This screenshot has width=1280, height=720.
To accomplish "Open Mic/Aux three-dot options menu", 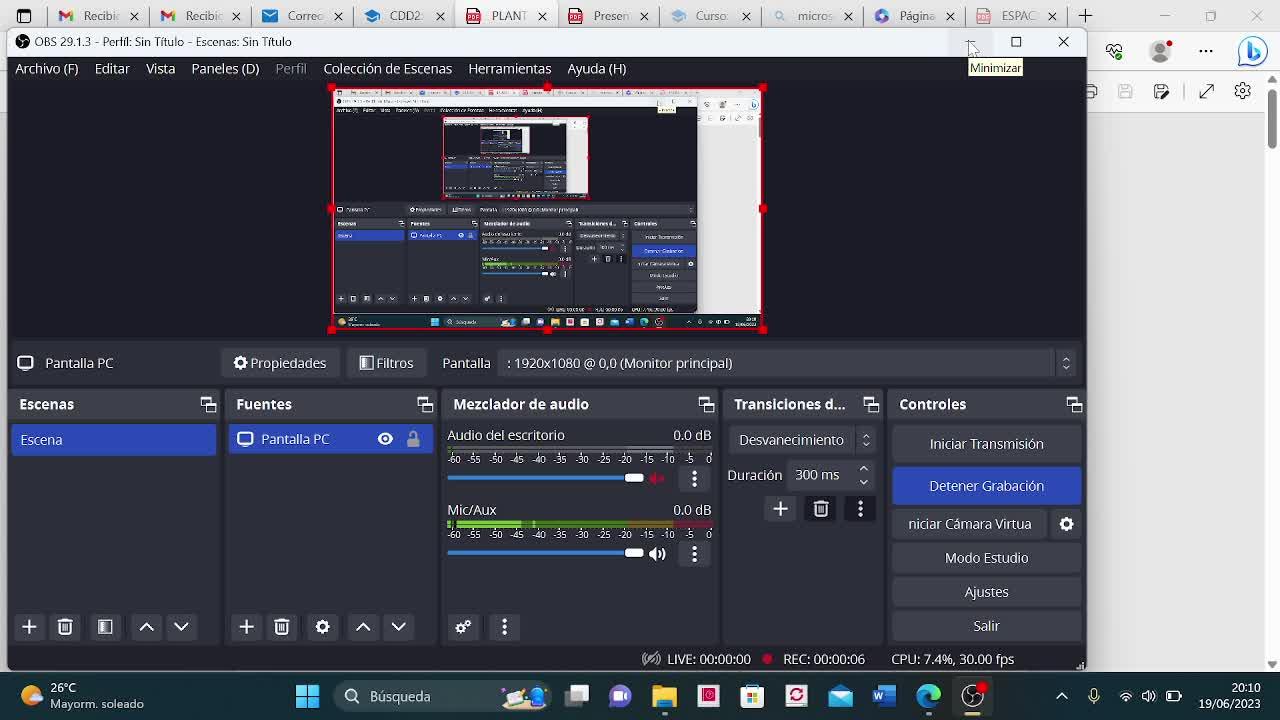I will pyautogui.click(x=694, y=554).
